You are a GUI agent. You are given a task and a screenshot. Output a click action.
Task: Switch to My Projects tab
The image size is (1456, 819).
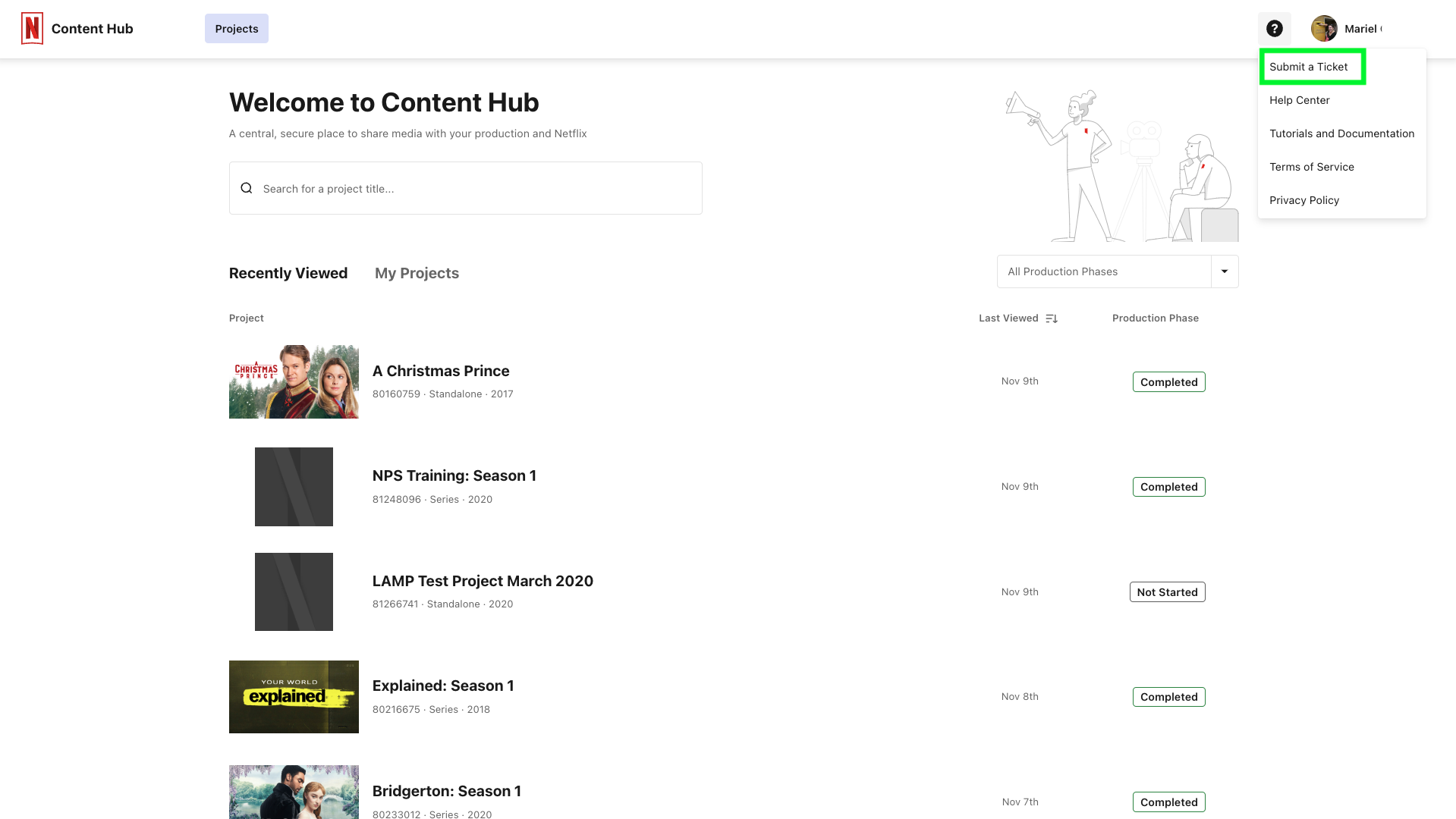pyautogui.click(x=417, y=273)
